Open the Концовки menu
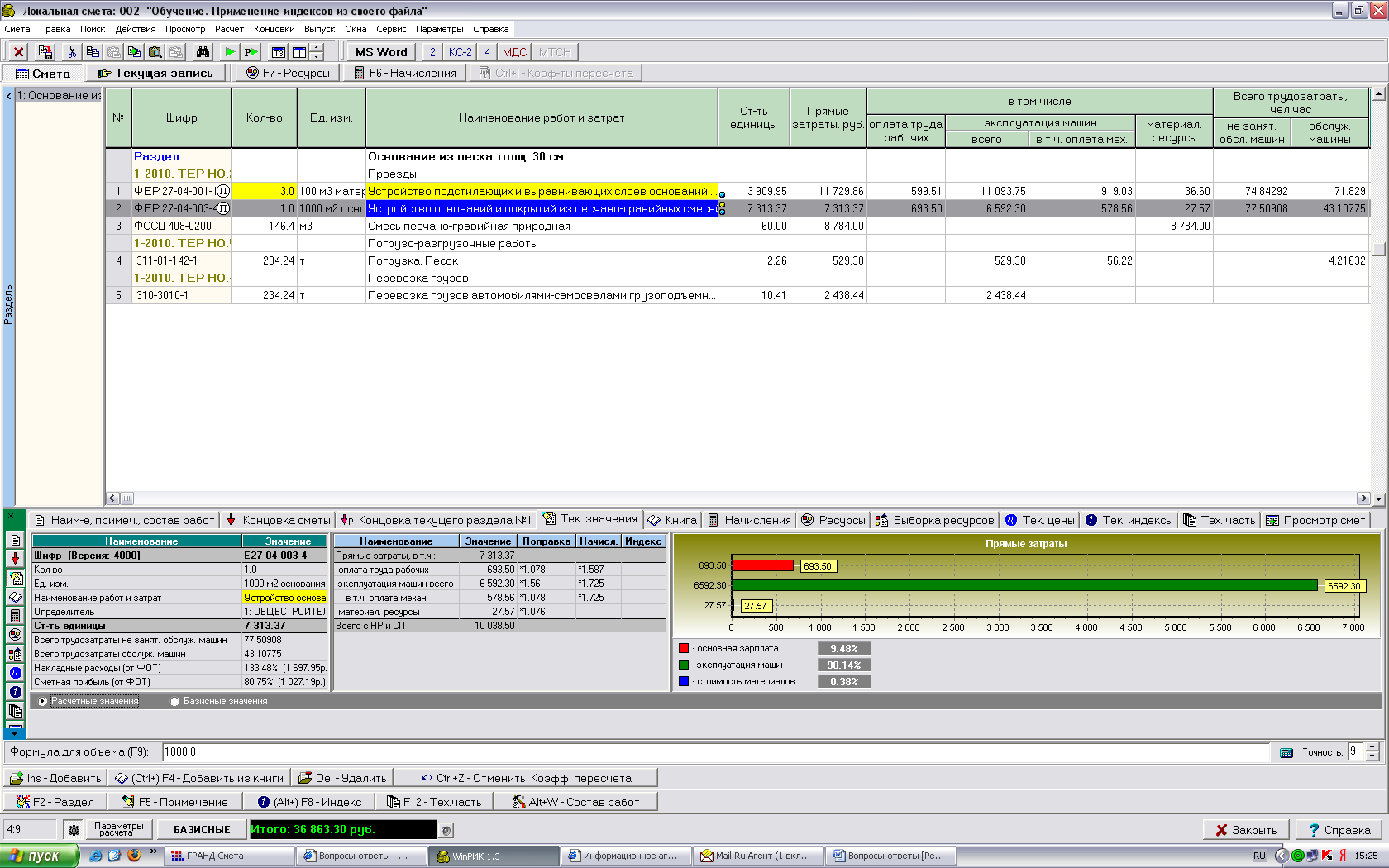1389x868 pixels. coord(274,29)
